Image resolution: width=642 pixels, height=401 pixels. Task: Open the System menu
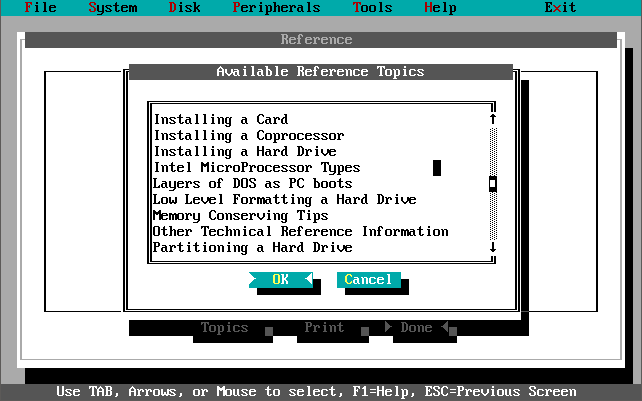point(113,7)
